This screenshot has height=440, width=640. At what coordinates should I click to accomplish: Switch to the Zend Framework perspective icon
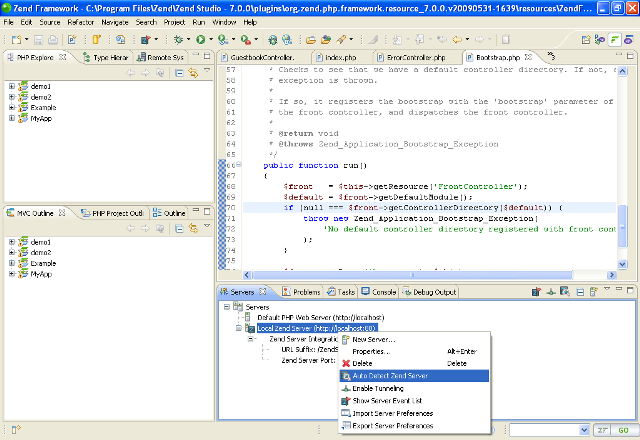coord(614,40)
